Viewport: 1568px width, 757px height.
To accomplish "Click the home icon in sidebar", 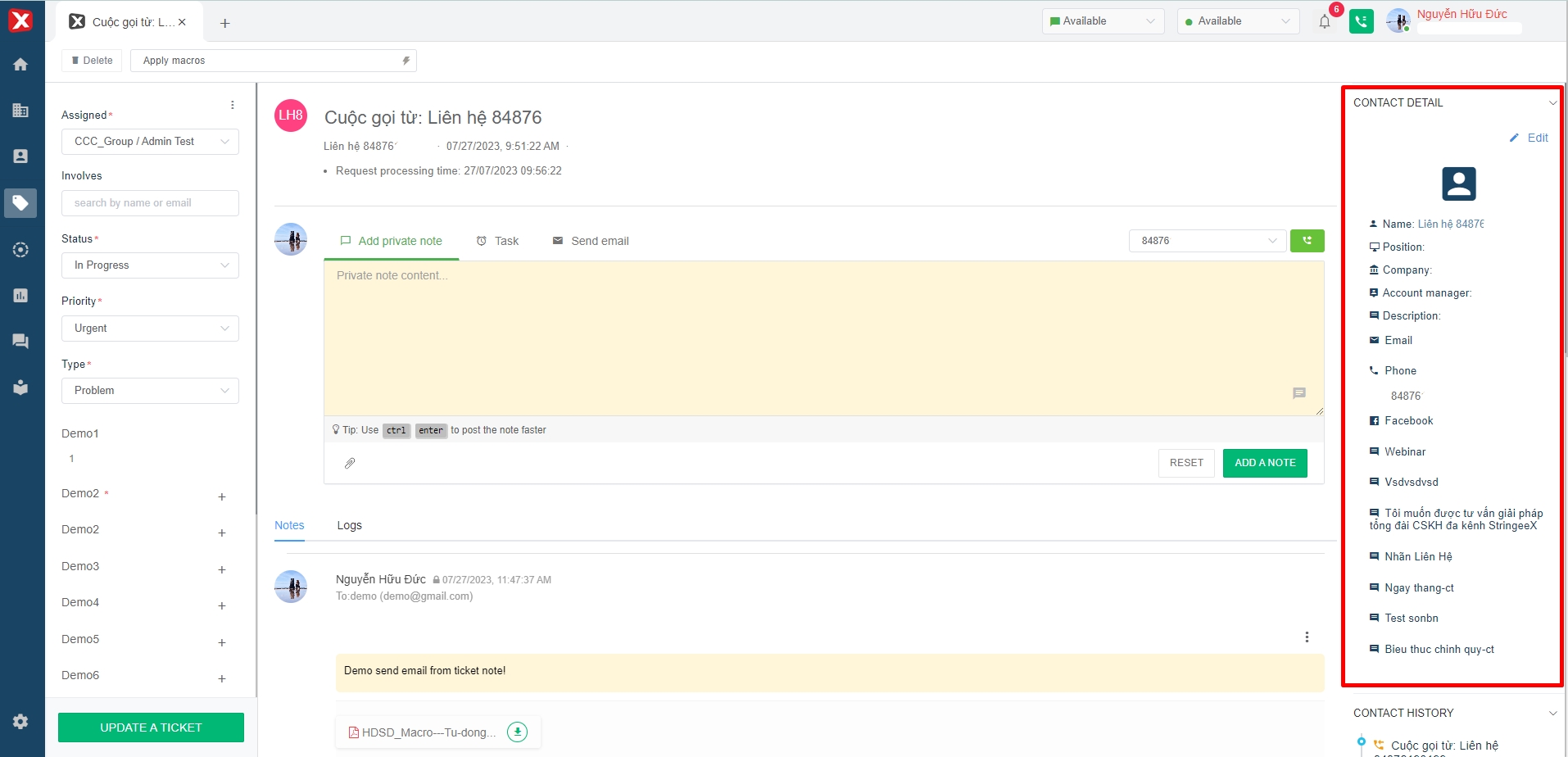I will pos(20,65).
